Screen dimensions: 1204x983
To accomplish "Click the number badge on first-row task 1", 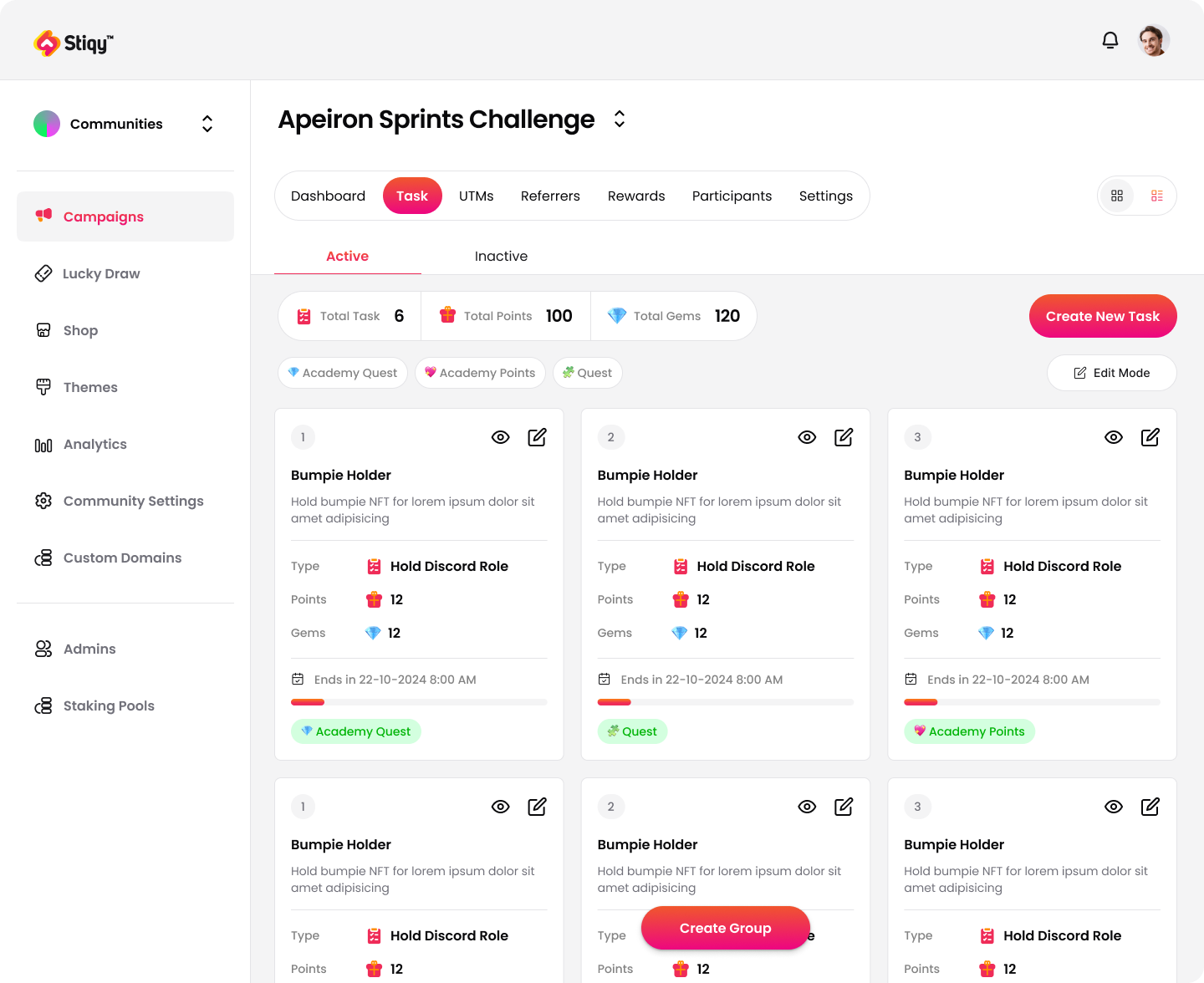I will point(303,437).
